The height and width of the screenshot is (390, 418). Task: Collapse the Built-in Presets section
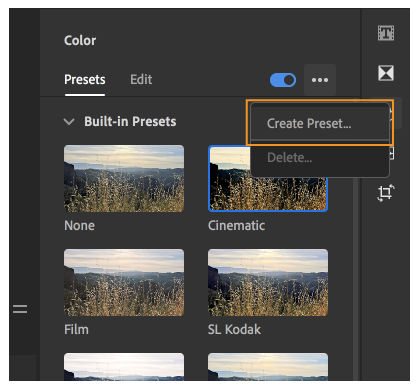pos(69,122)
